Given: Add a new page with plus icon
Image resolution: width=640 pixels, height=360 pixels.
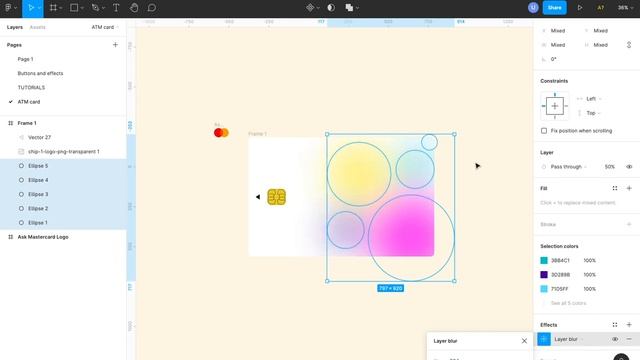Looking at the screenshot, I should click(x=115, y=45).
